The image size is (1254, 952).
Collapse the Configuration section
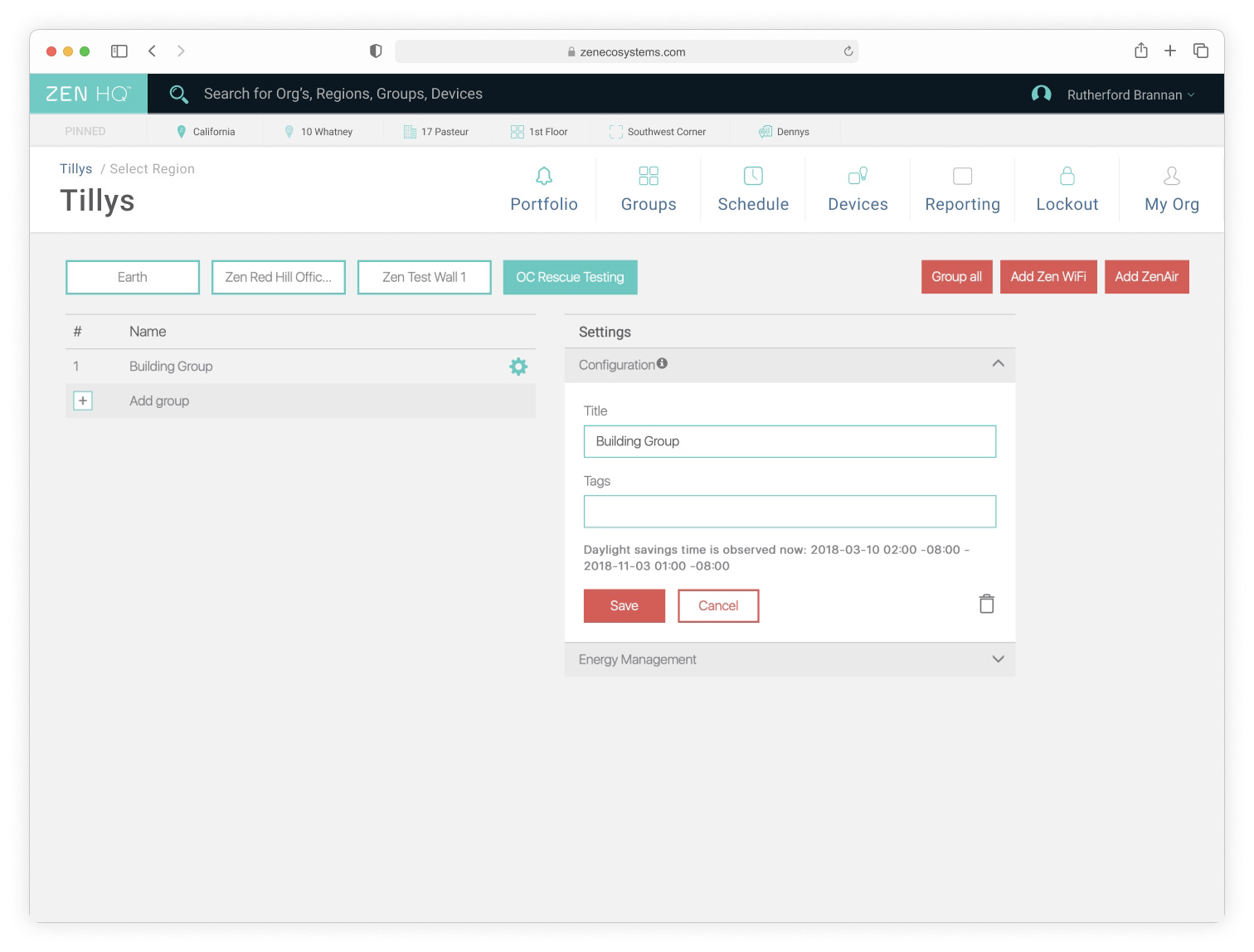pyautogui.click(x=998, y=364)
